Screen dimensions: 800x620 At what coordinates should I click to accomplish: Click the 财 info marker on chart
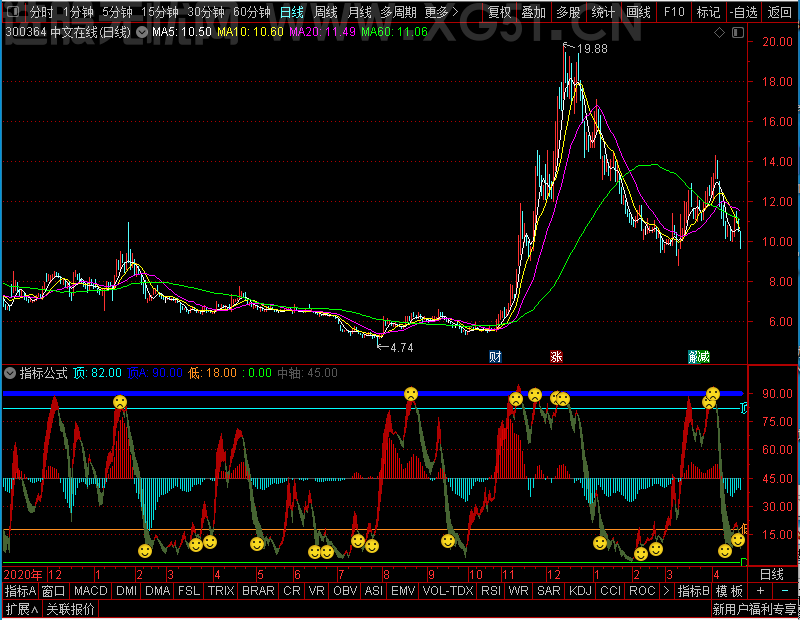(495, 357)
